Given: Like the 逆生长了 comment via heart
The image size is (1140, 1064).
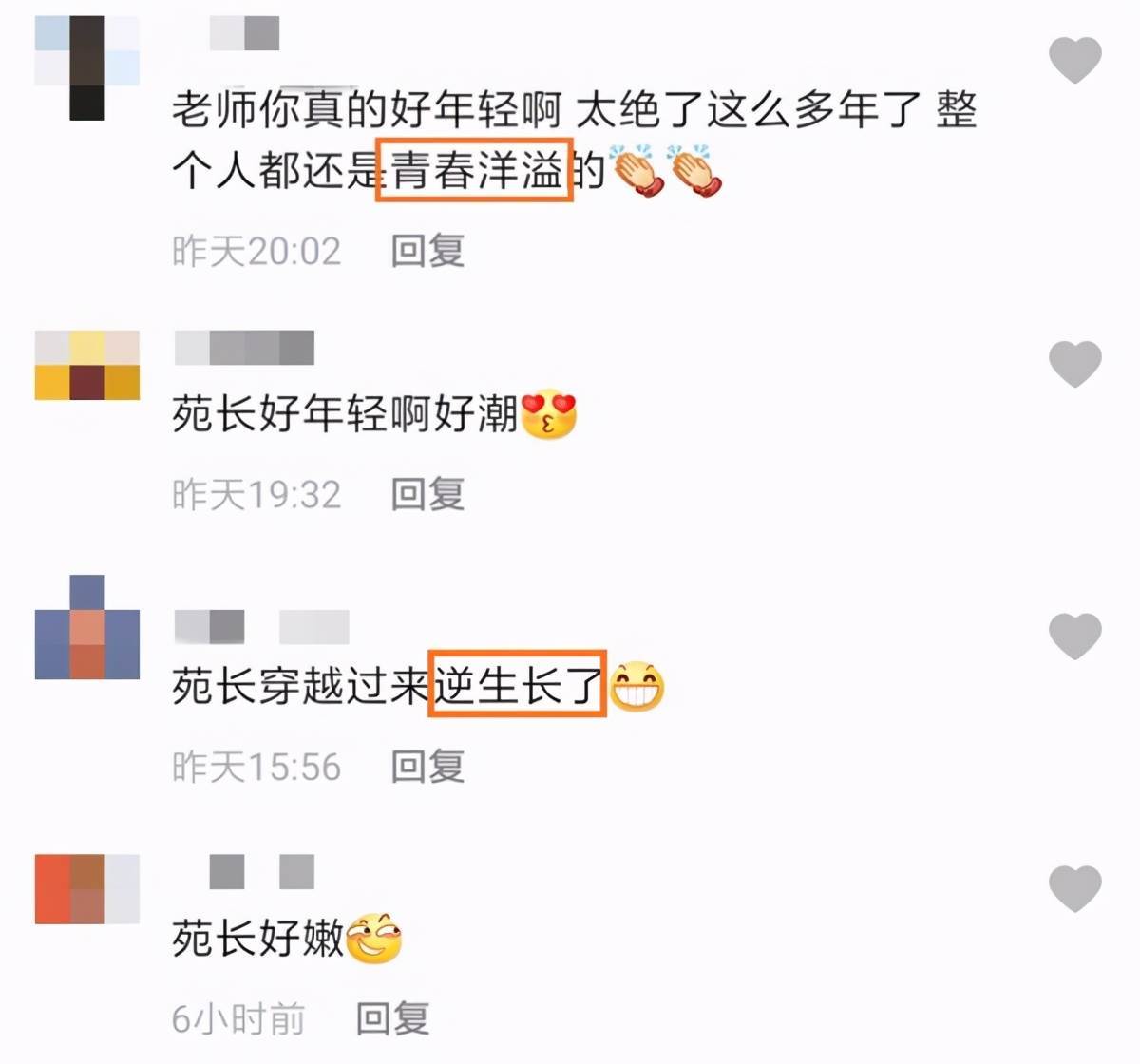Looking at the screenshot, I should (x=1074, y=636).
